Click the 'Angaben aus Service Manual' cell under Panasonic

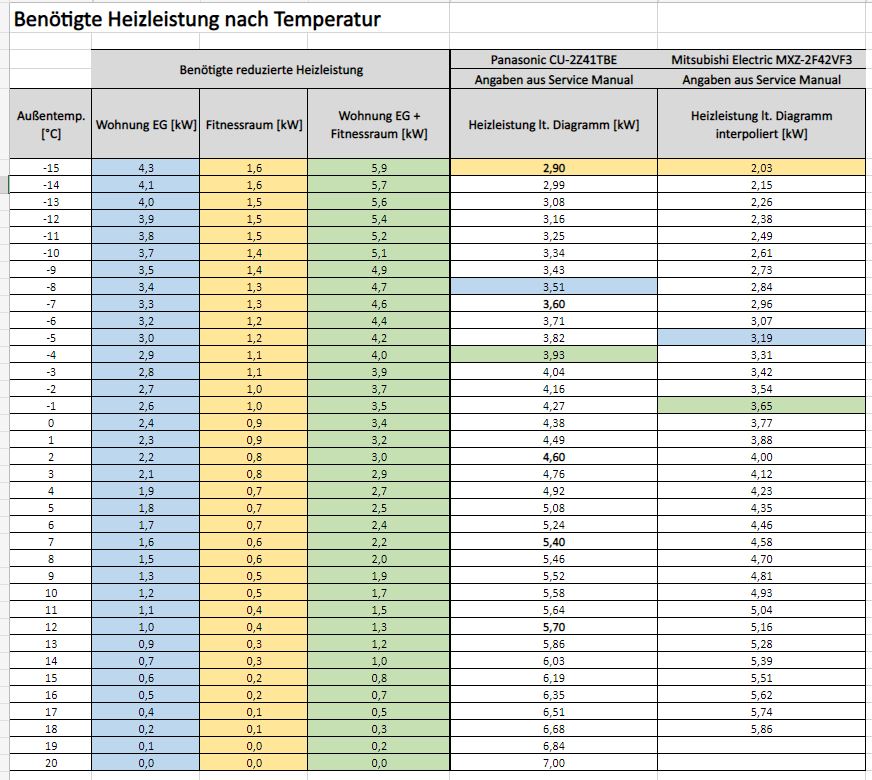coord(553,80)
